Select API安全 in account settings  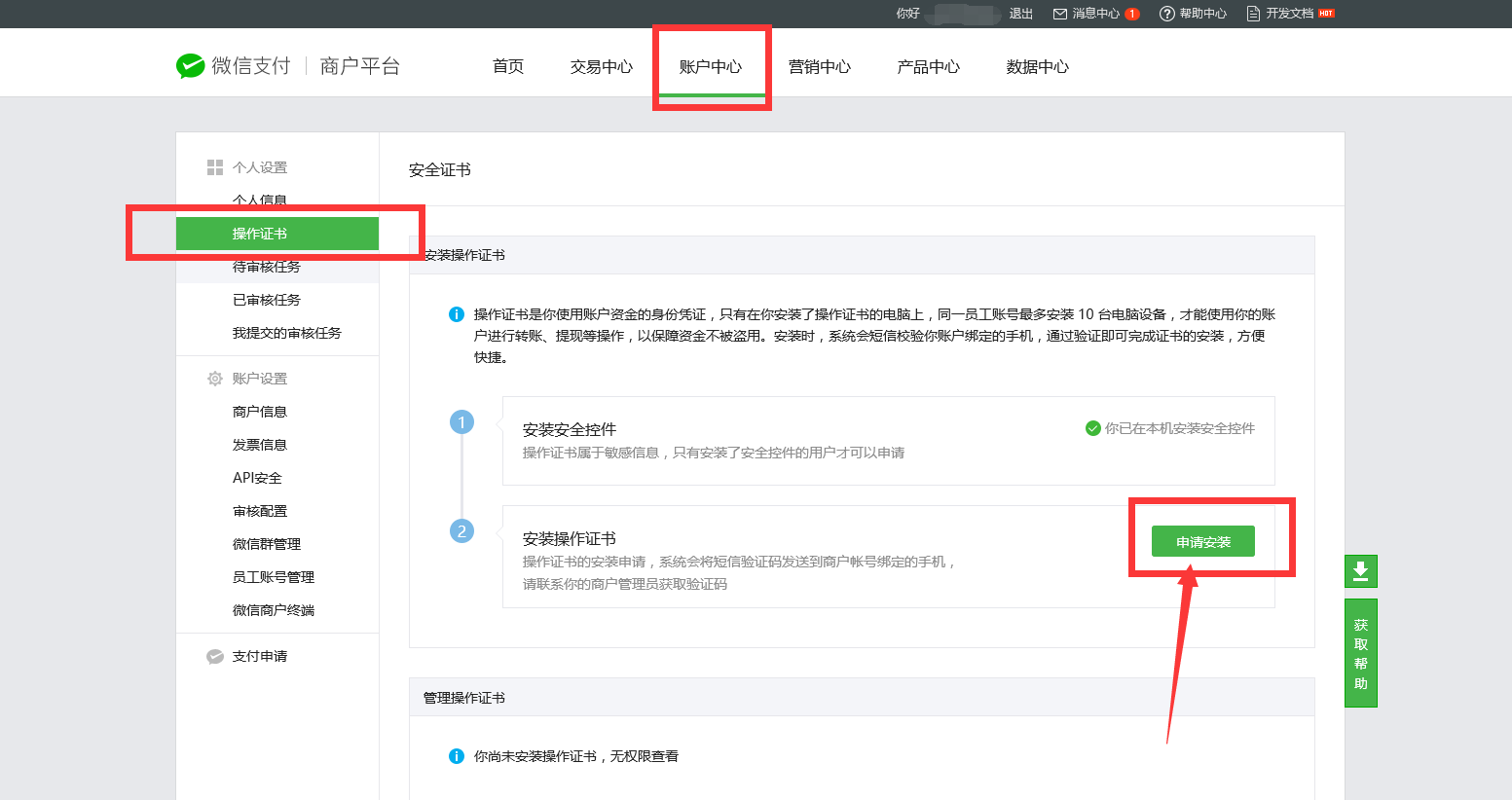[x=257, y=478]
